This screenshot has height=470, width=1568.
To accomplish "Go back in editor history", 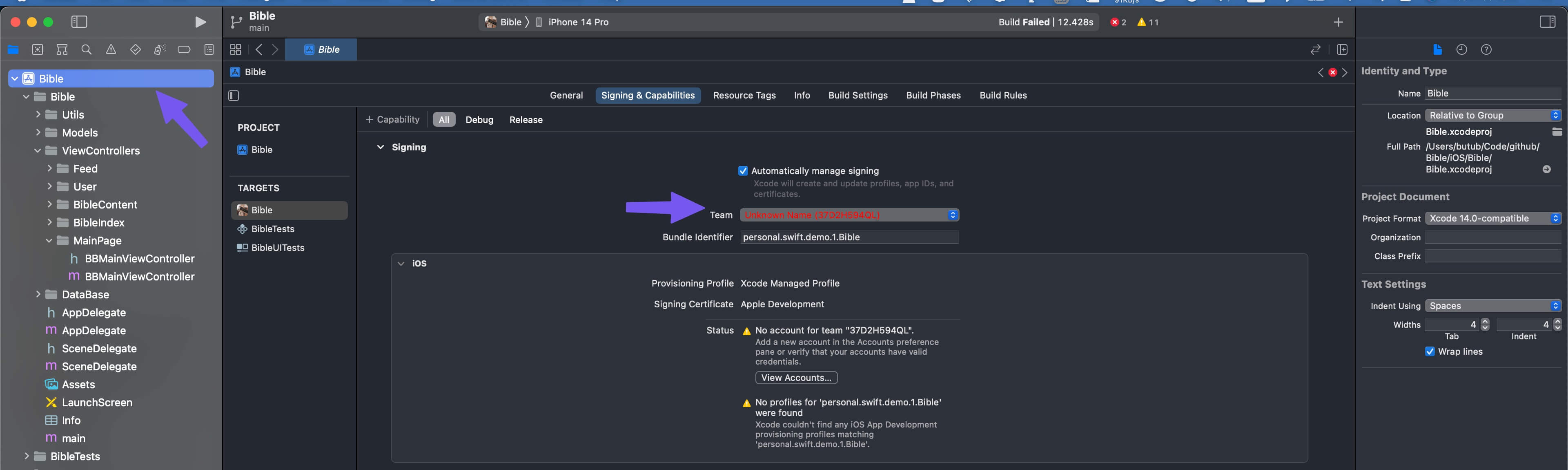I will click(x=259, y=49).
